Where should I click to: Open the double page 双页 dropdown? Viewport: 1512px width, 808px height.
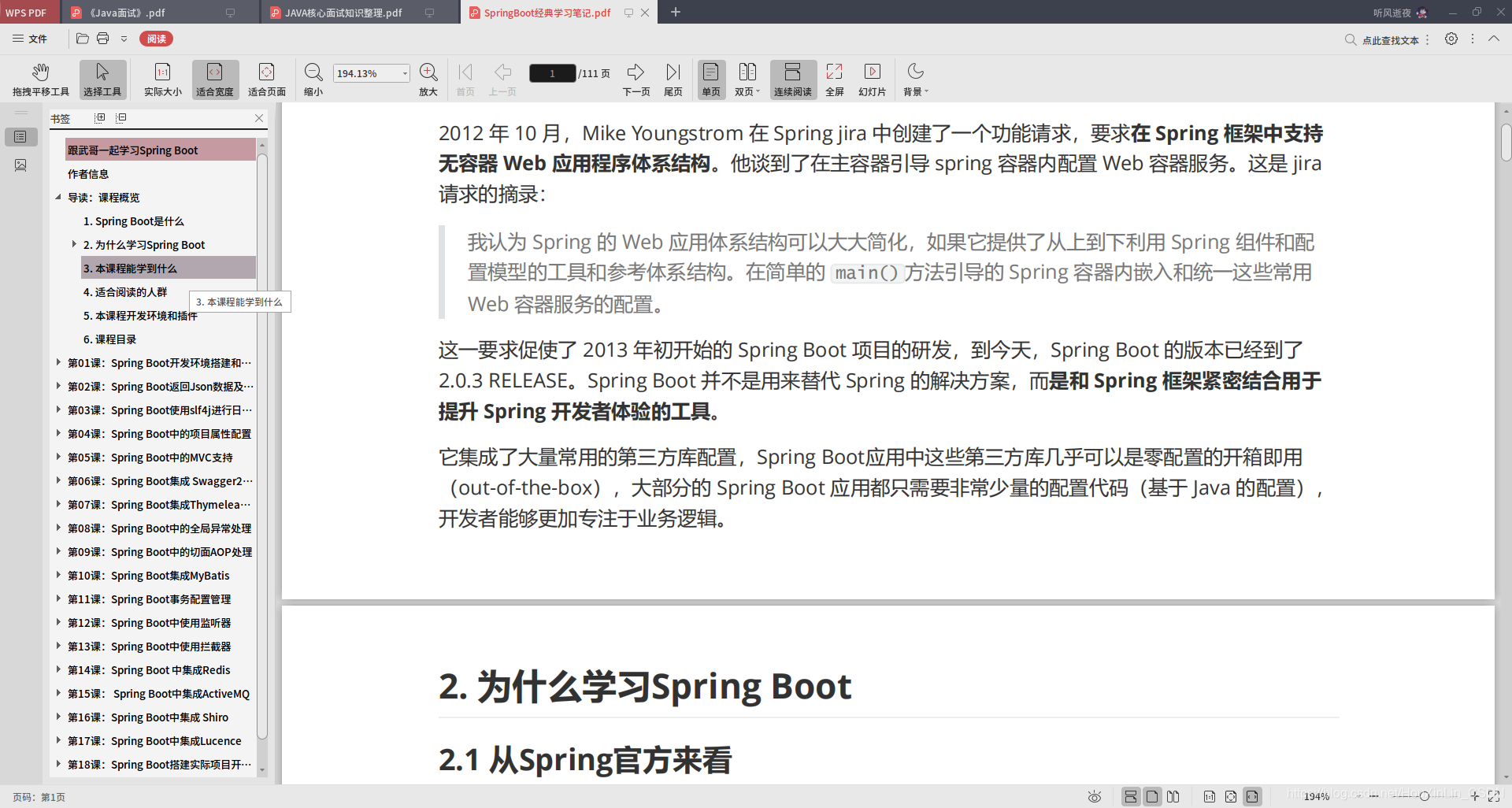point(747,80)
